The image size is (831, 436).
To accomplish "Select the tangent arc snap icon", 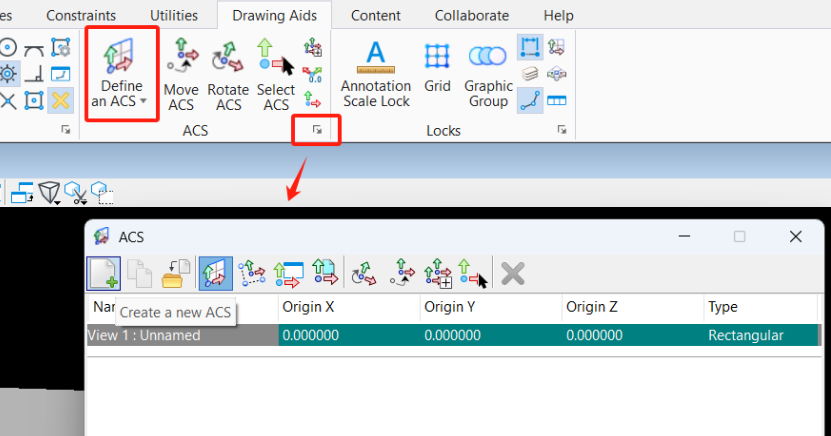I will pos(34,49).
